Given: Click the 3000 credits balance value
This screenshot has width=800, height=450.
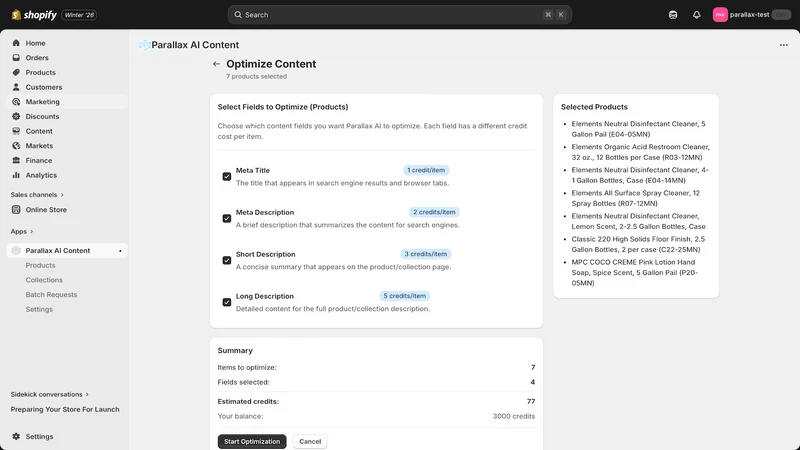Looking at the screenshot, I should point(514,416).
